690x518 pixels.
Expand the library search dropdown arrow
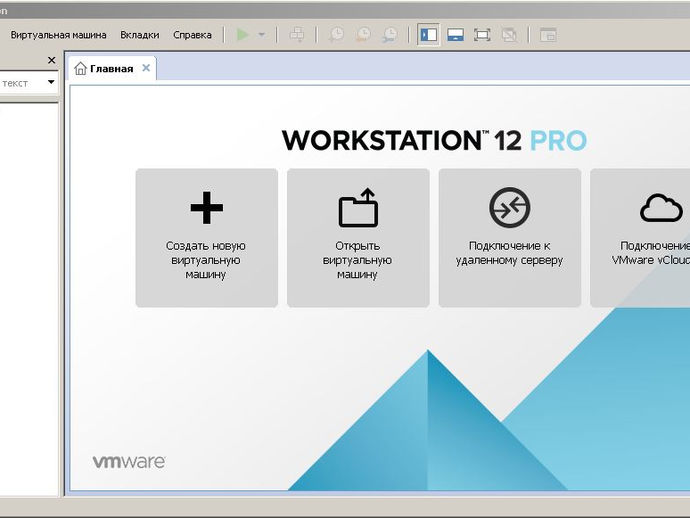pos(51,82)
